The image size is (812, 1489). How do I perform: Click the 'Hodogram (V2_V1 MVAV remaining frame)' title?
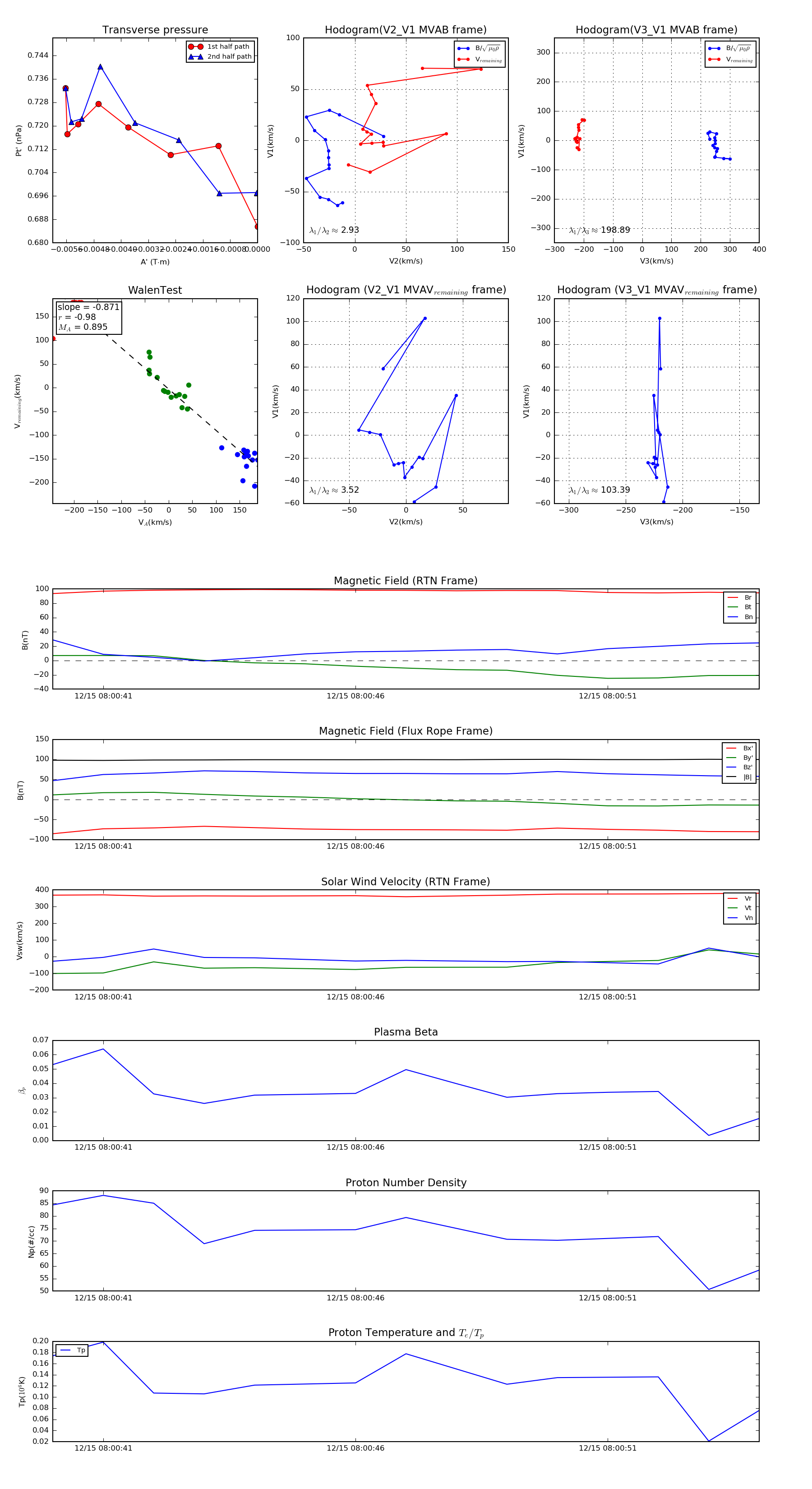[x=406, y=290]
